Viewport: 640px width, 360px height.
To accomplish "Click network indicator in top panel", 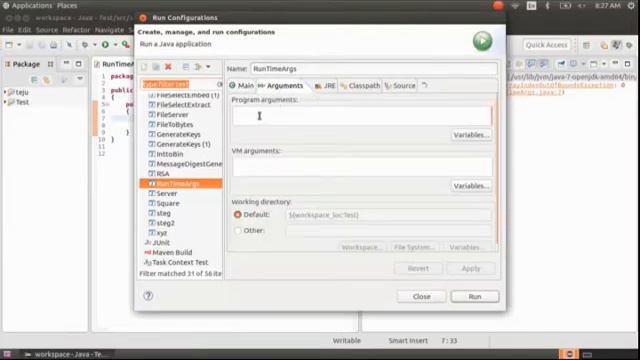I will pyautogui.click(x=515, y=6).
